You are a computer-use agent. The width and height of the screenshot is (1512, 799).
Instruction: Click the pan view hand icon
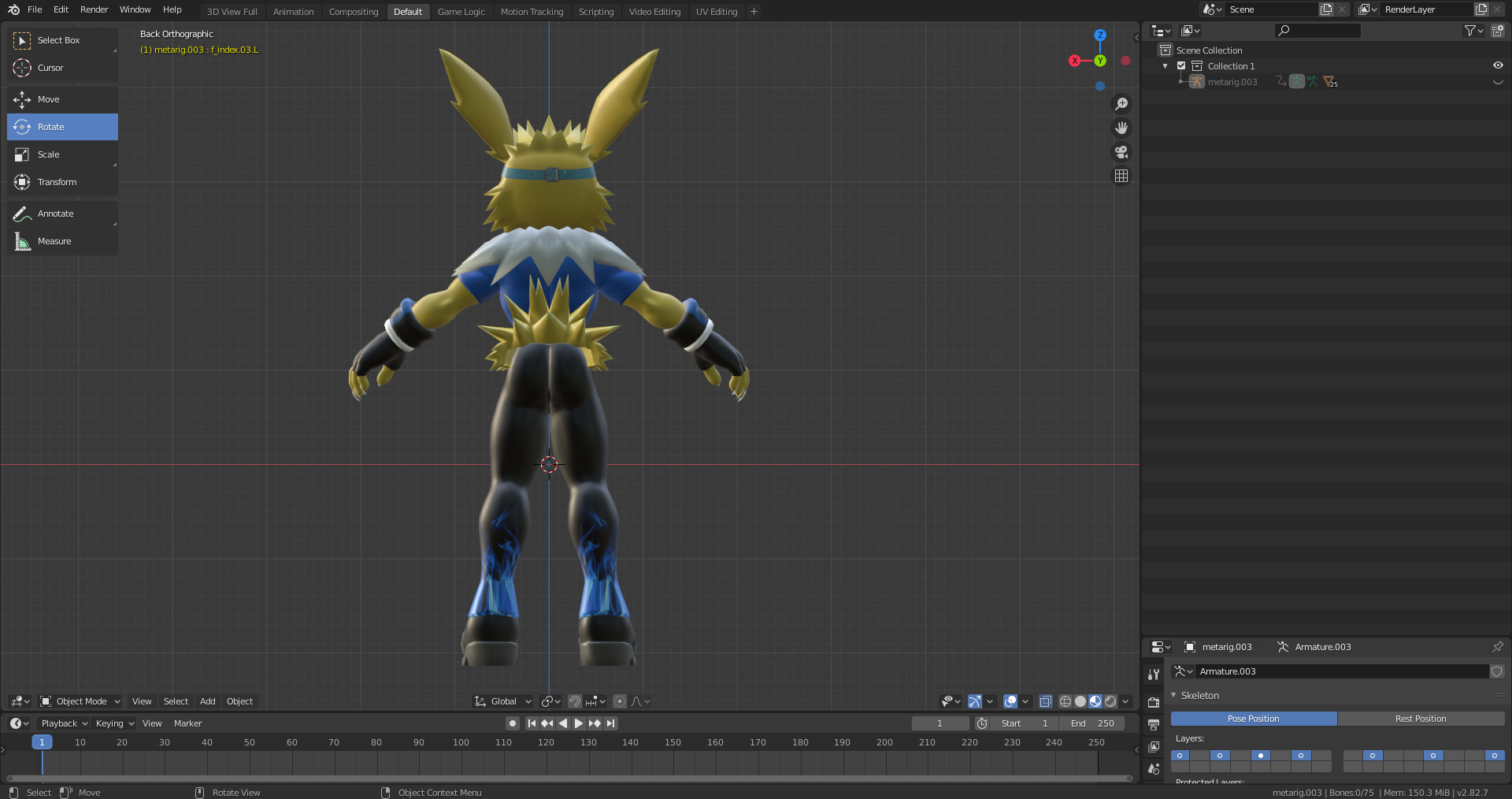tap(1121, 128)
